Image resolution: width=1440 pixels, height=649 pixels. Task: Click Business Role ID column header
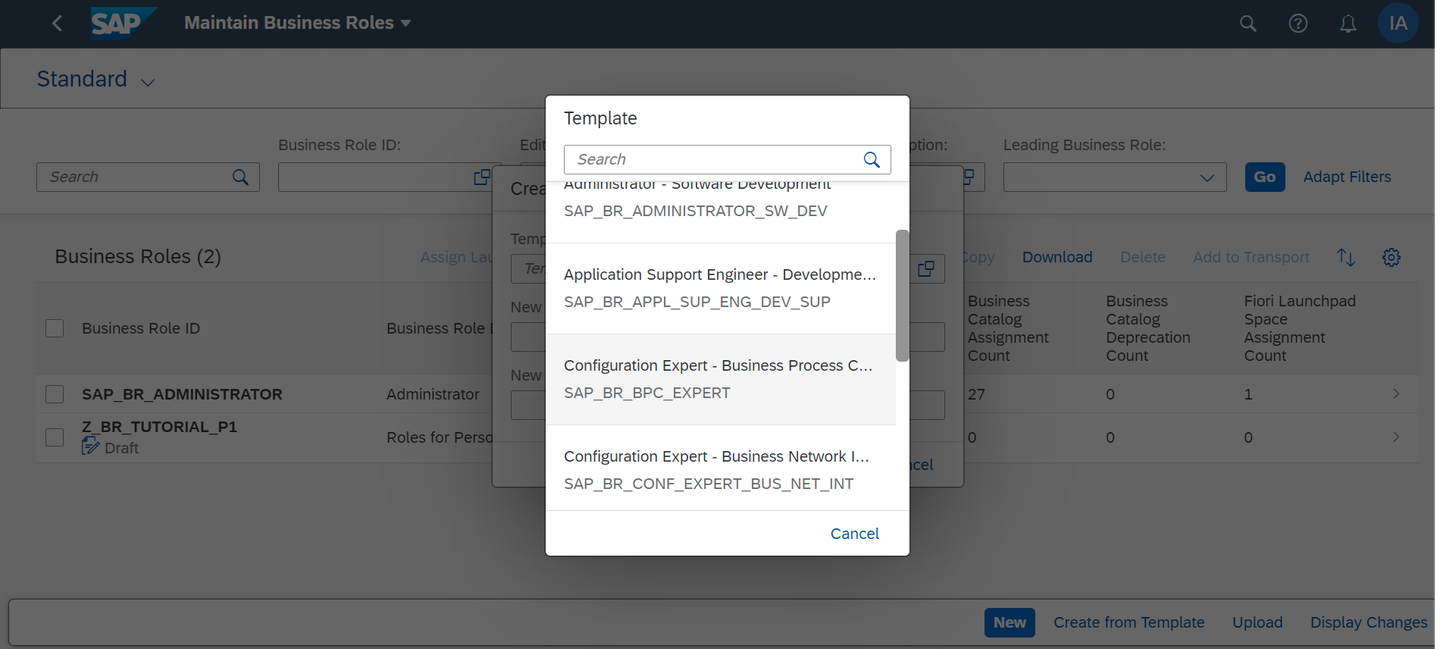click(141, 328)
